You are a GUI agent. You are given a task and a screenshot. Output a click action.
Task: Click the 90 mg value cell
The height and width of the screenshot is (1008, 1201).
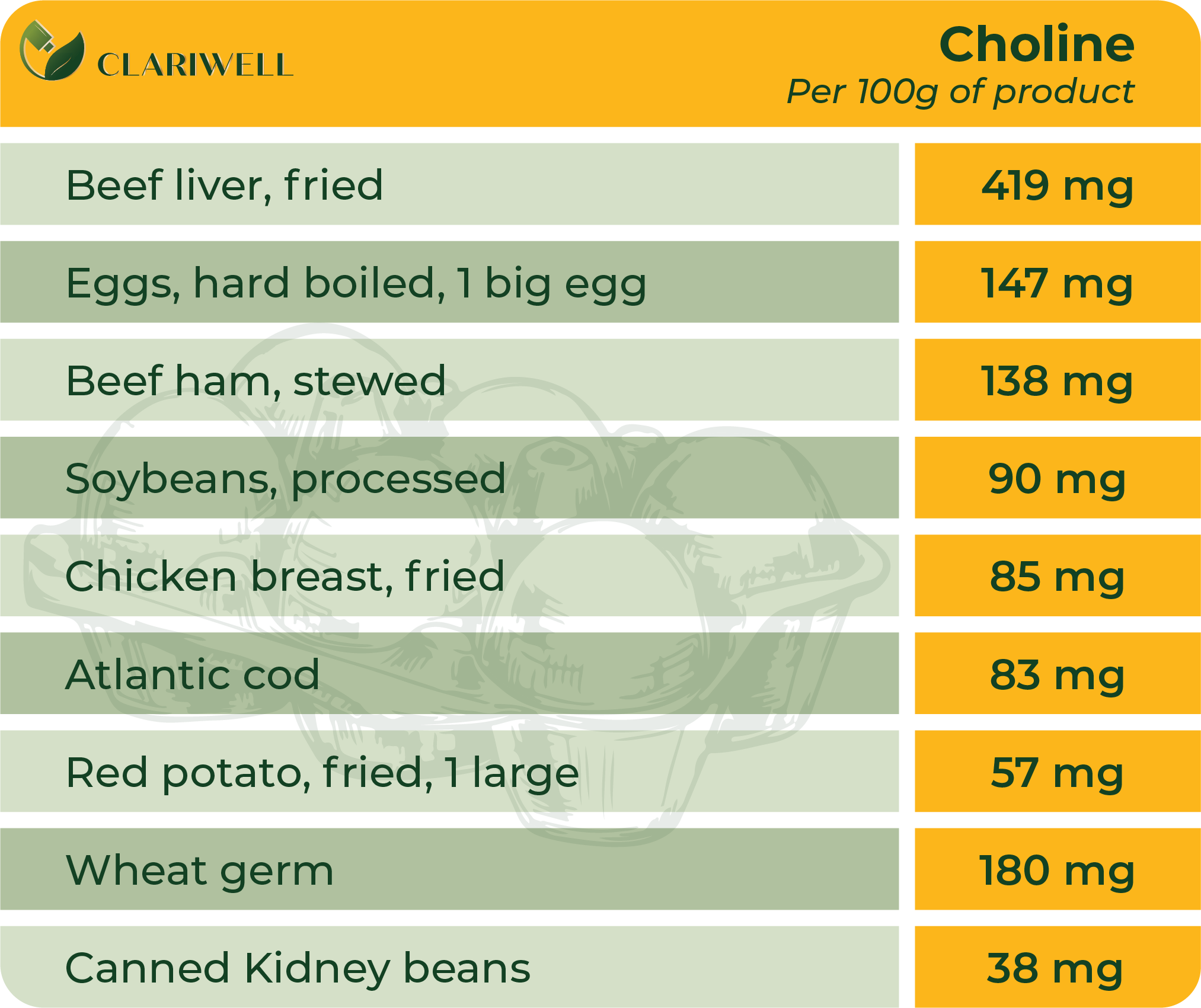tap(1058, 478)
